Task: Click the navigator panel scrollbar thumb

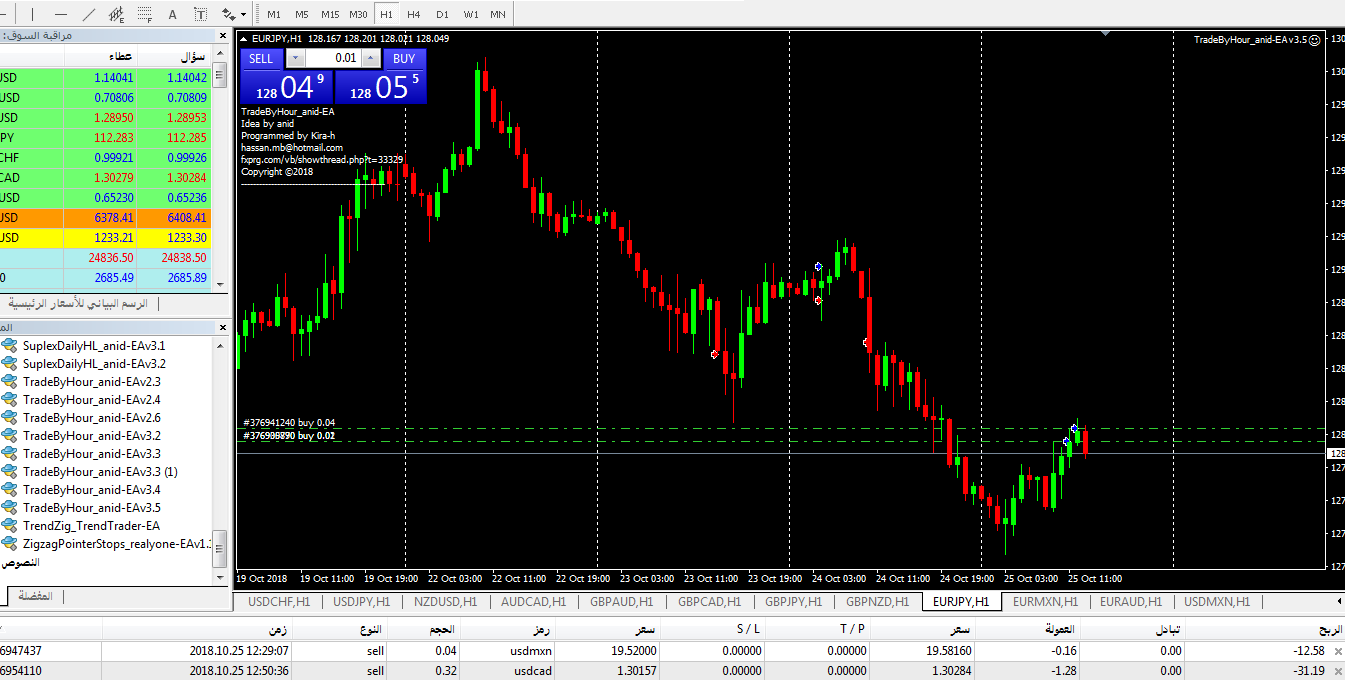Action: coord(220,548)
